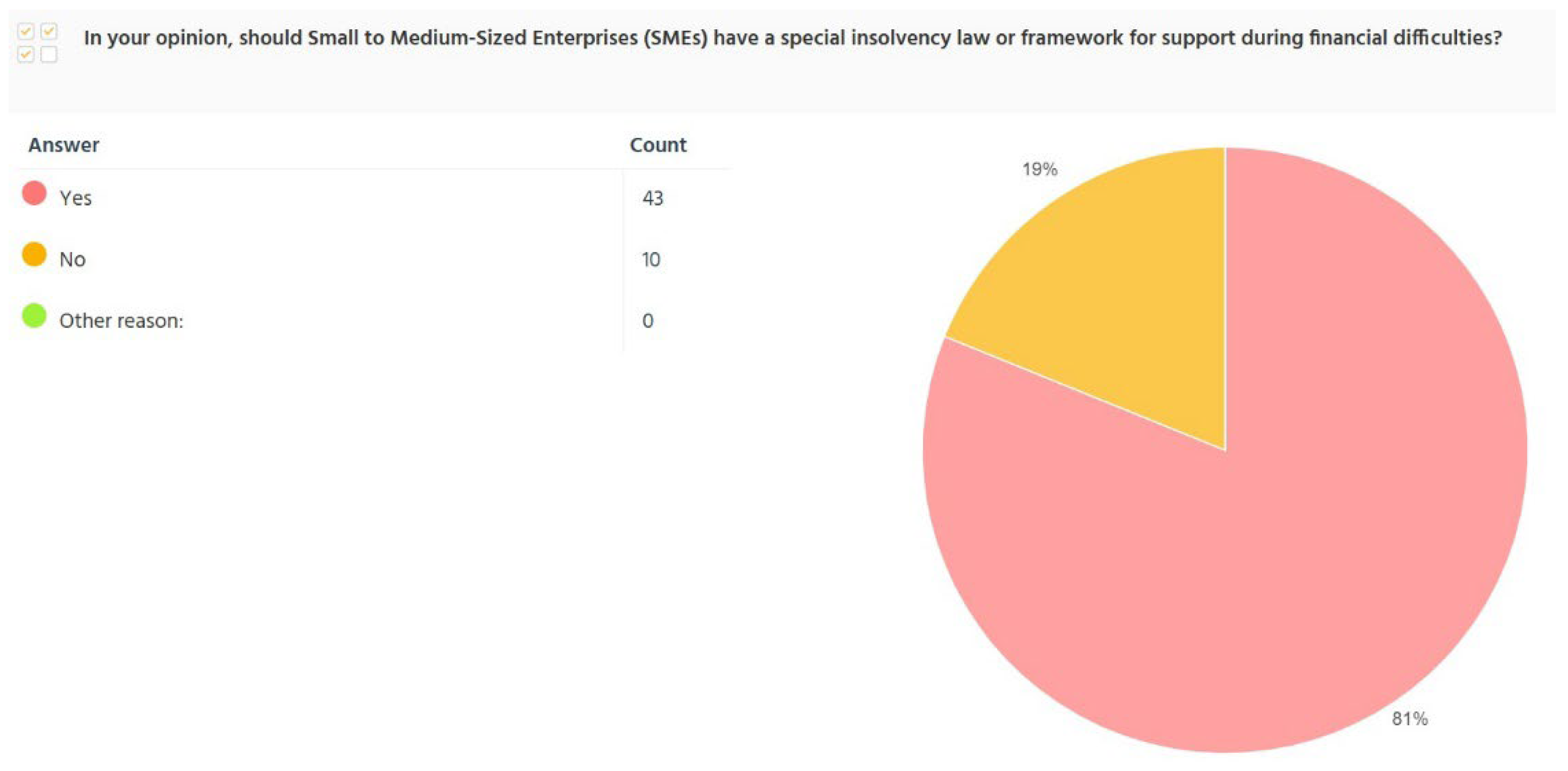Click the bottom-left checked box in question icon
The height and width of the screenshot is (771, 1568).
26,55
